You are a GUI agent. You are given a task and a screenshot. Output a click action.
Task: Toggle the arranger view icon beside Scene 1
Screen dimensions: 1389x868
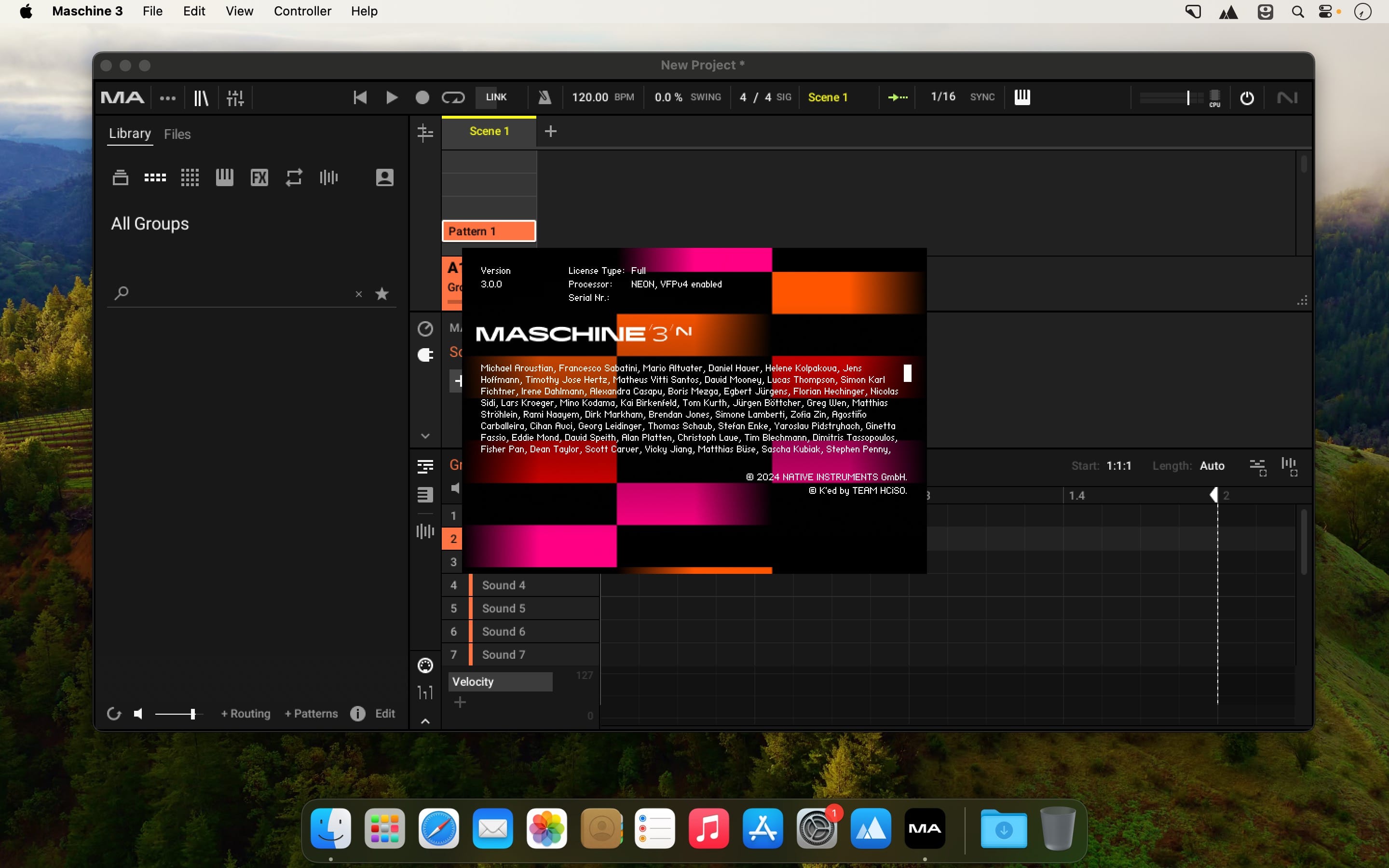tap(425, 133)
